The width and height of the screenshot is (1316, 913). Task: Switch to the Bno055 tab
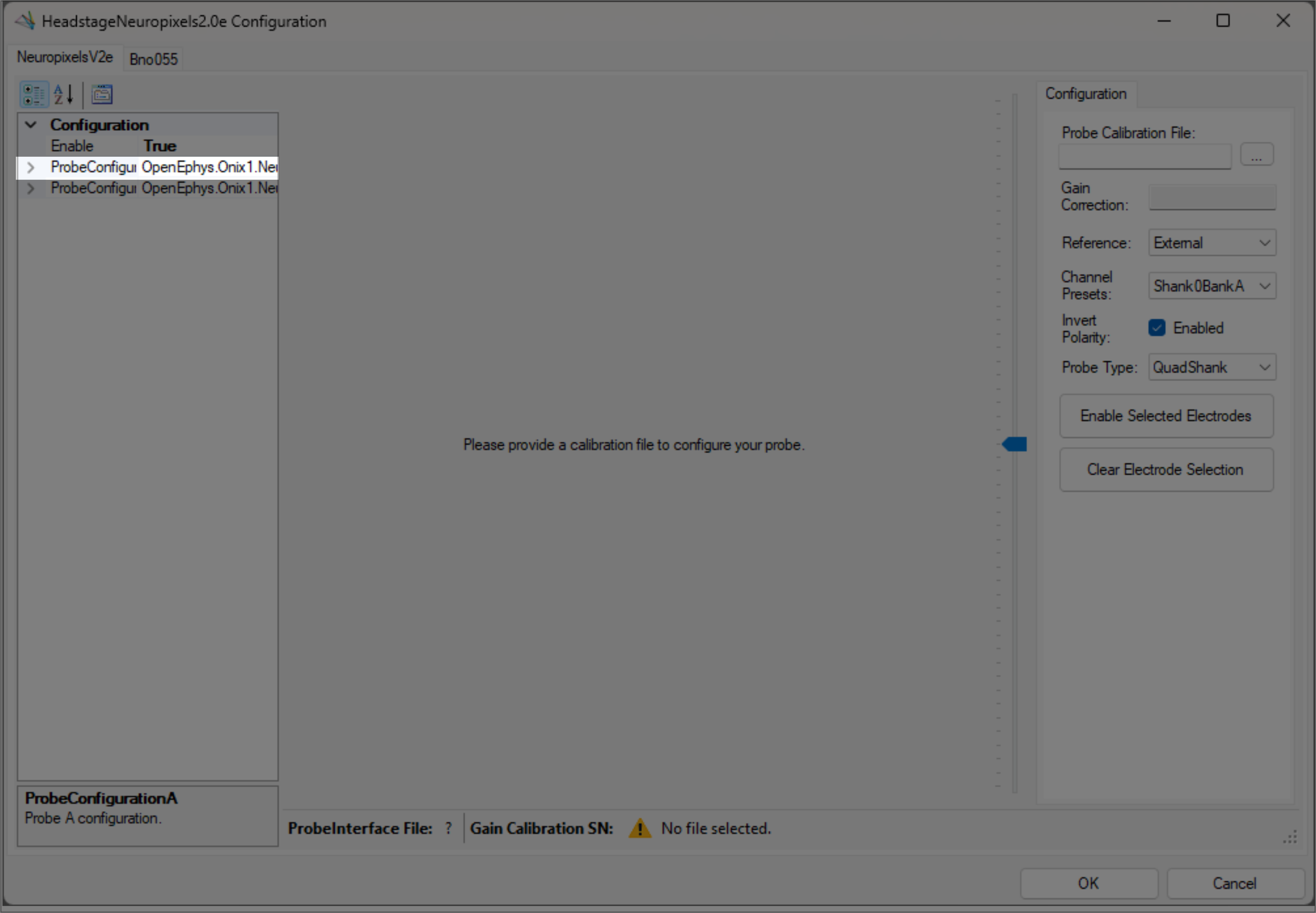coord(153,59)
